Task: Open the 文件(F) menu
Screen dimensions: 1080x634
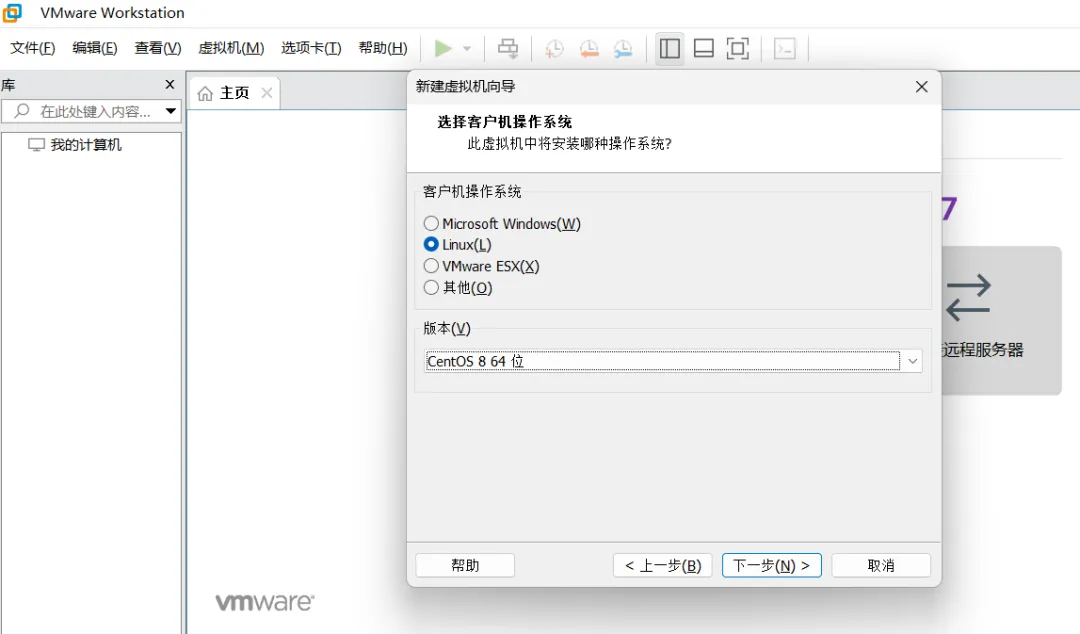Action: (32, 48)
